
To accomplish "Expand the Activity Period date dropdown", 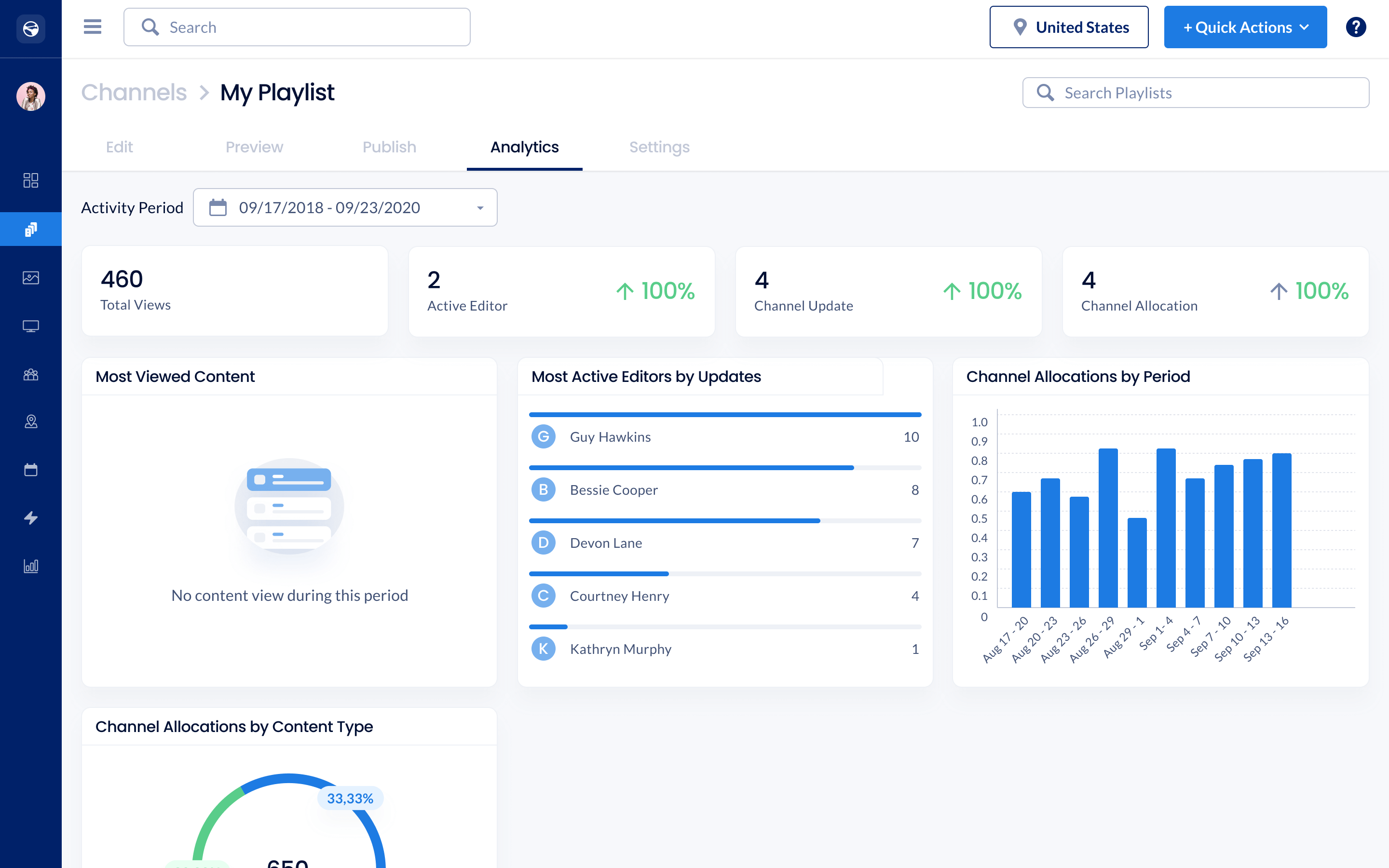I will [345, 207].
